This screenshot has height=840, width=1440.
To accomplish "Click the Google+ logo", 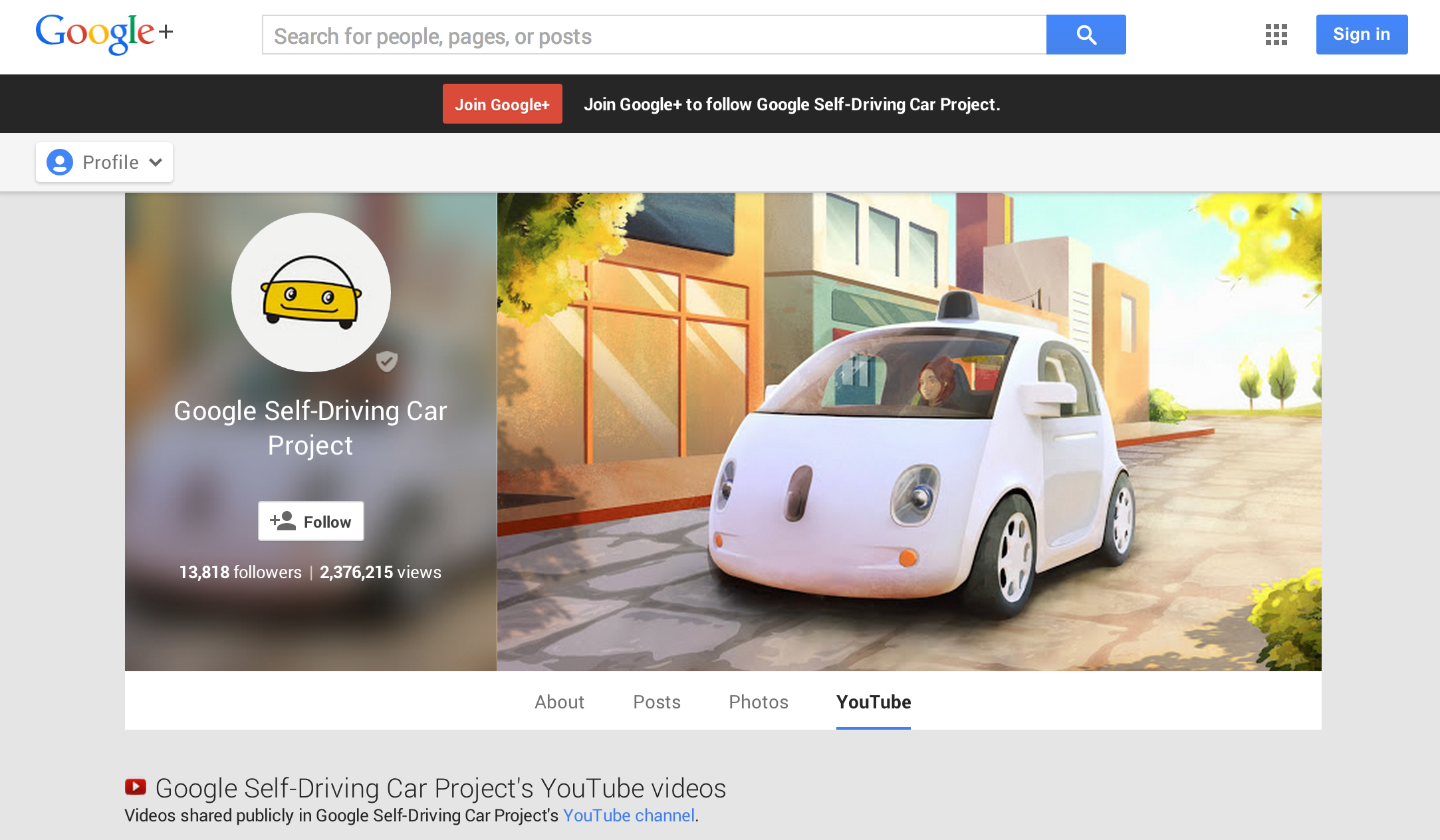I will pyautogui.click(x=104, y=33).
